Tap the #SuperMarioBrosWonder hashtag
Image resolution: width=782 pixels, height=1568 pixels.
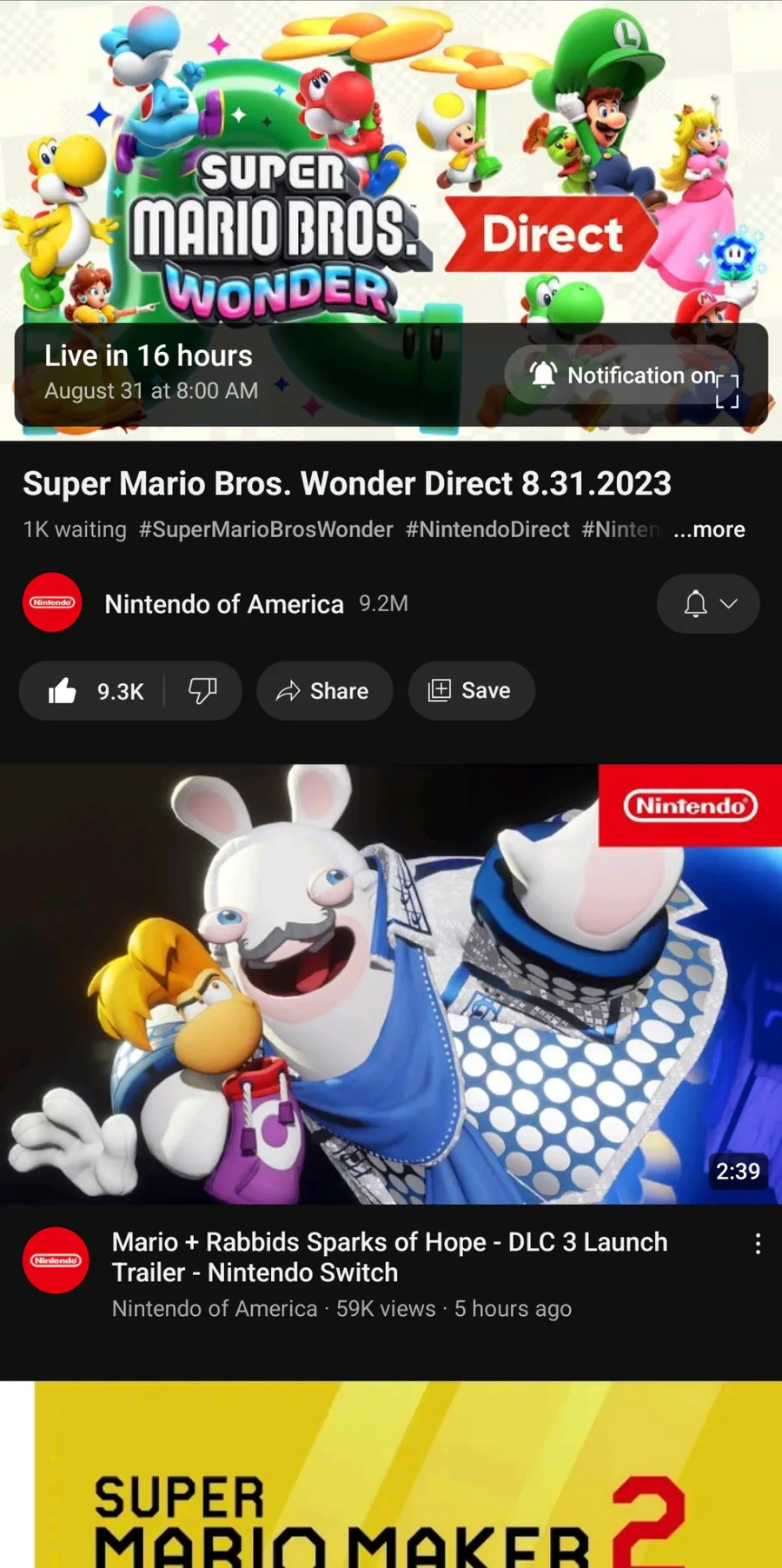(x=266, y=529)
